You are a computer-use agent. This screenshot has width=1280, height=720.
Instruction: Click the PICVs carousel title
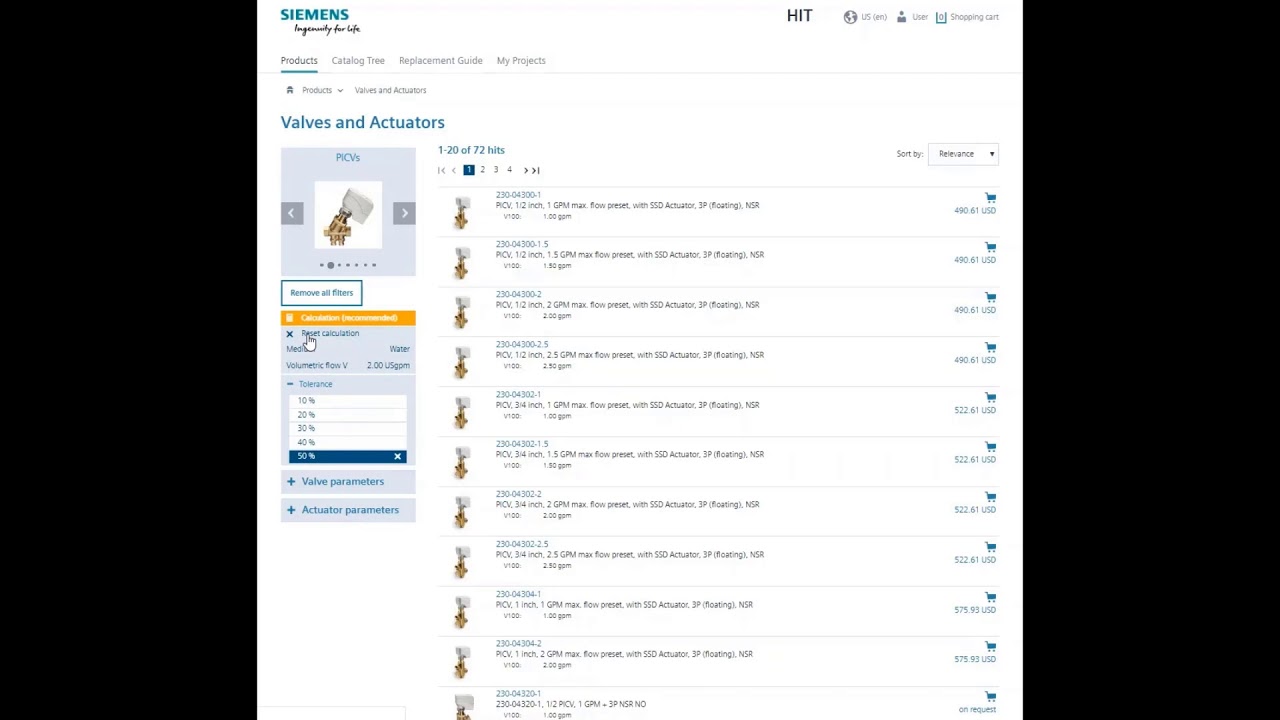click(347, 158)
